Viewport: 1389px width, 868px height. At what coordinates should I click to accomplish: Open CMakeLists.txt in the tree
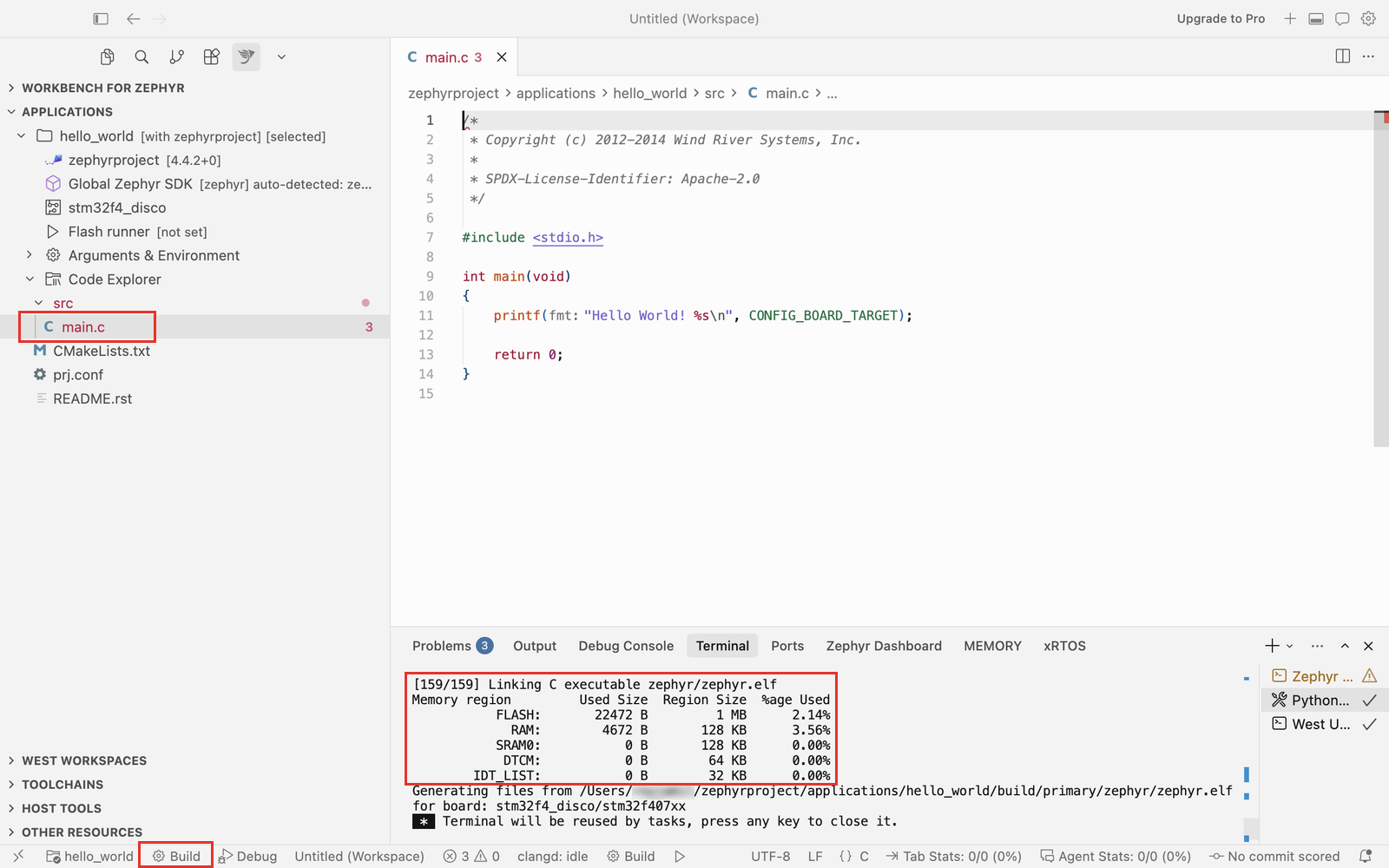102,351
